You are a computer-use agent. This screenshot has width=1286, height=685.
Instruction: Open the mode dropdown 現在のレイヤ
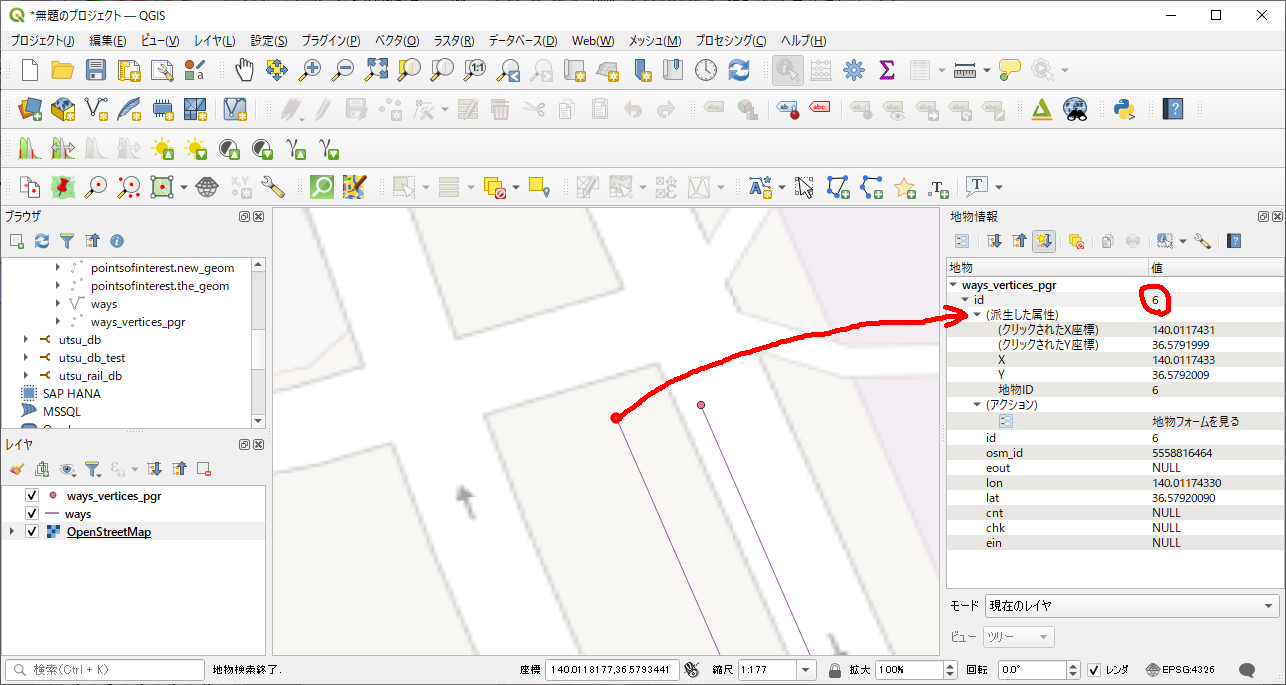click(x=1131, y=606)
